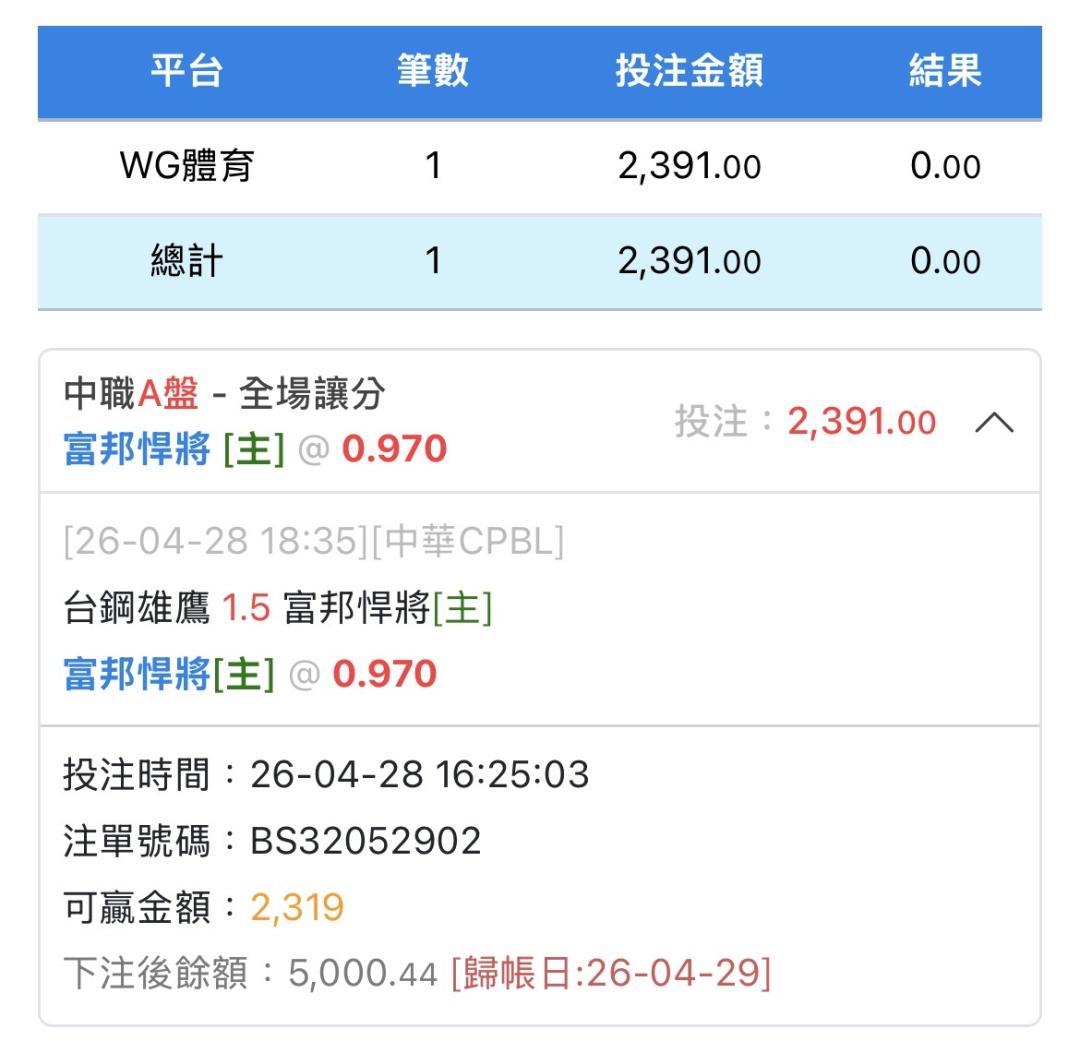Click the 平台 column header

click(187, 72)
